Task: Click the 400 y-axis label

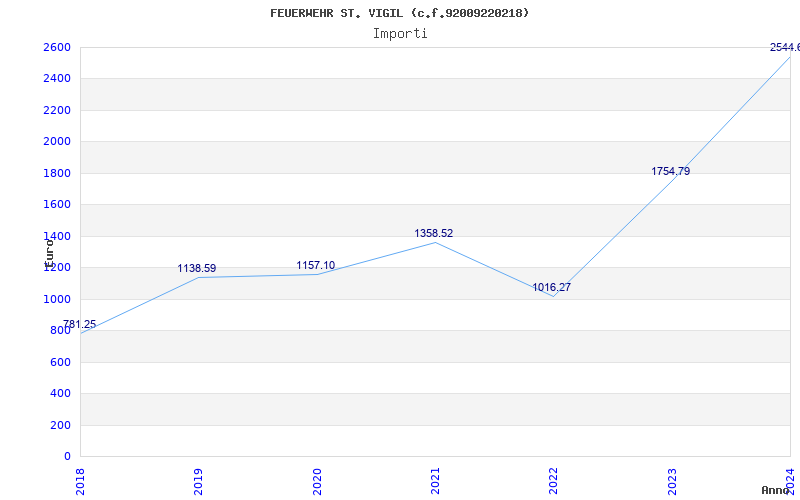Action: [x=60, y=394]
